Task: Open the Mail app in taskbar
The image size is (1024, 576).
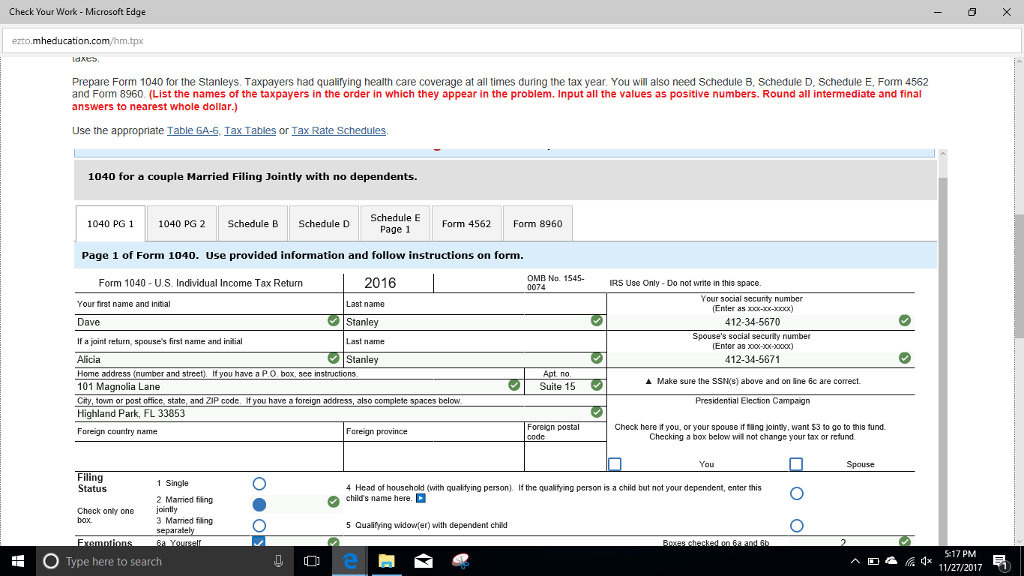Action: [423, 561]
